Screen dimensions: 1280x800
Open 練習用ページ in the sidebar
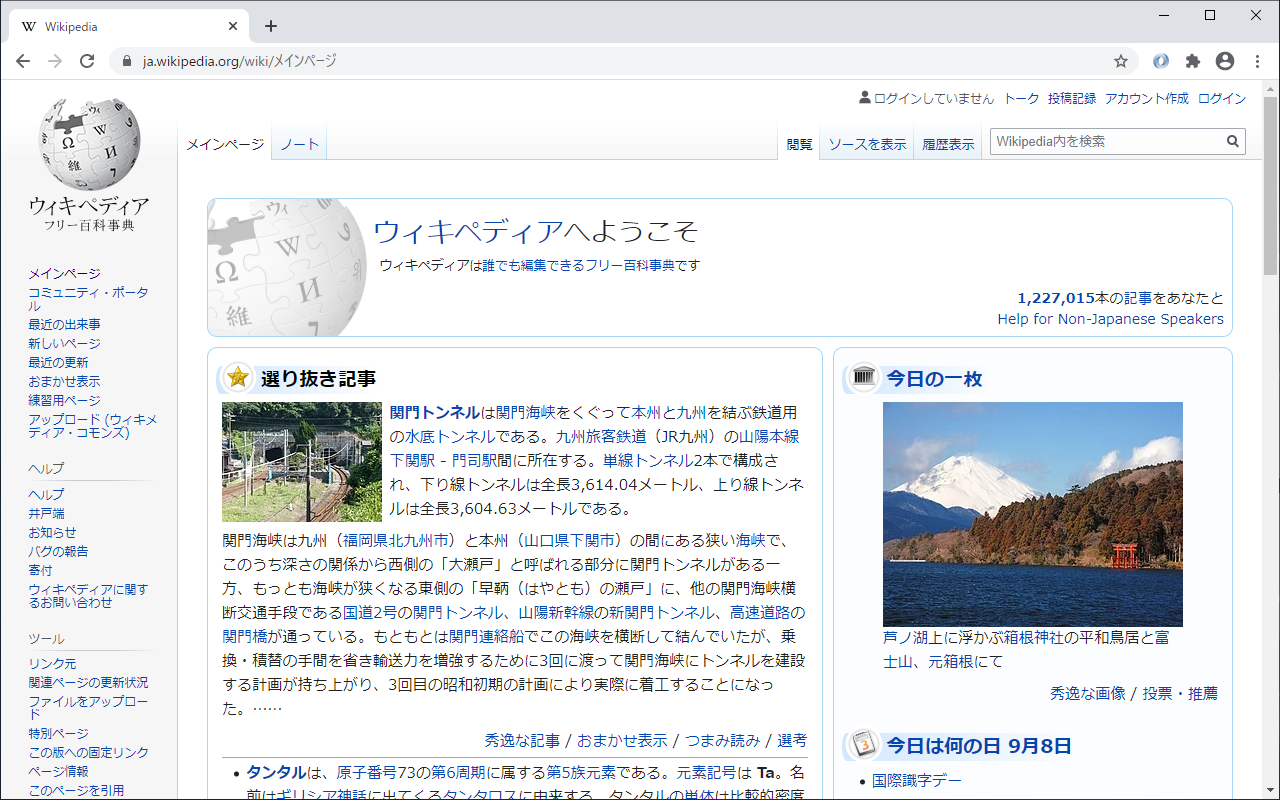pos(64,400)
